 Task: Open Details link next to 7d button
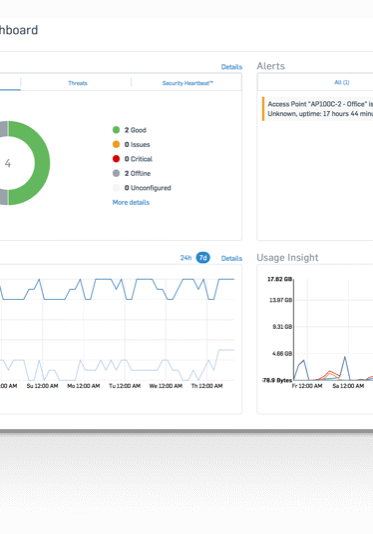click(x=232, y=258)
